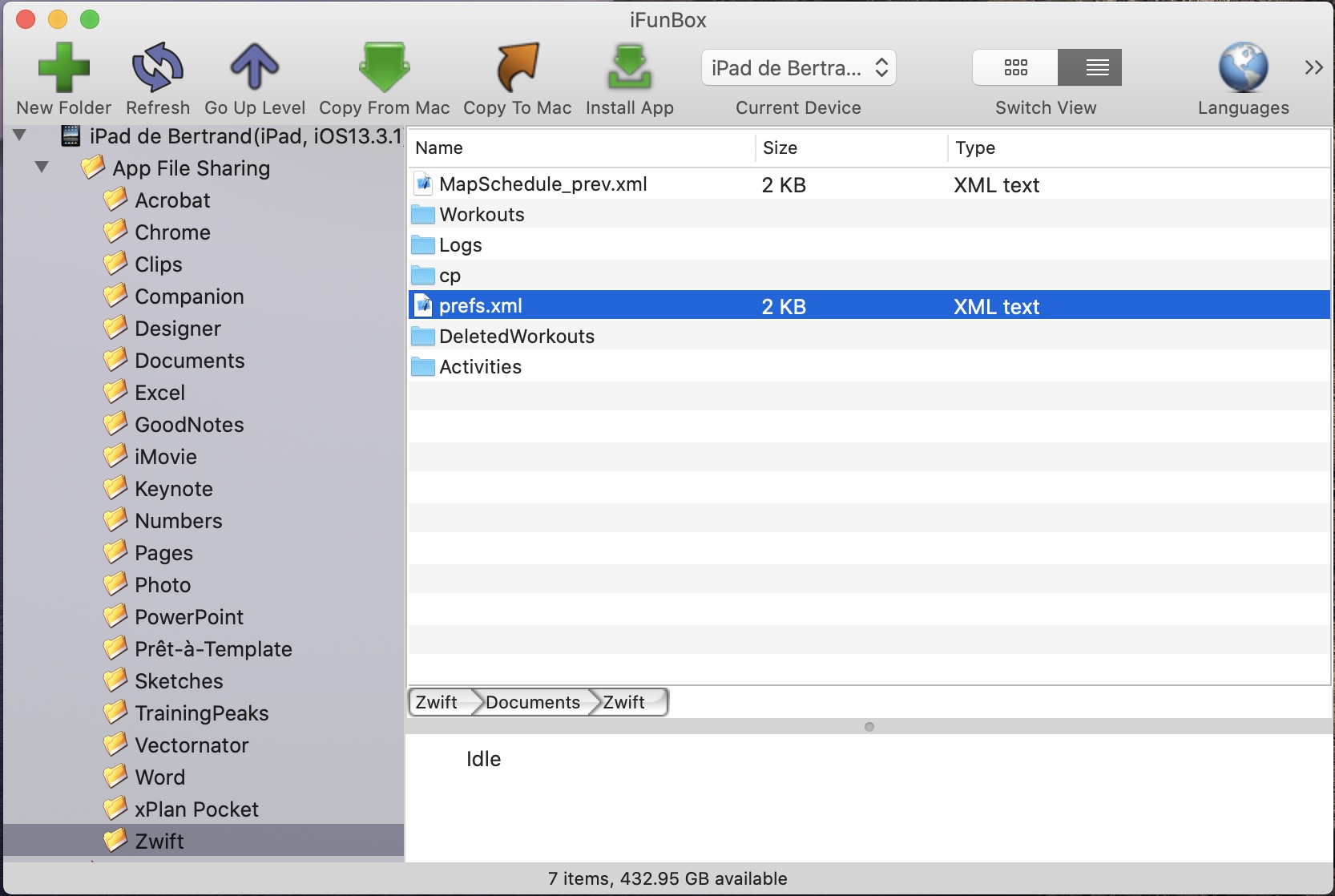Open iMovie folder in sidebar
This screenshot has height=896, width=1335.
tap(151, 457)
